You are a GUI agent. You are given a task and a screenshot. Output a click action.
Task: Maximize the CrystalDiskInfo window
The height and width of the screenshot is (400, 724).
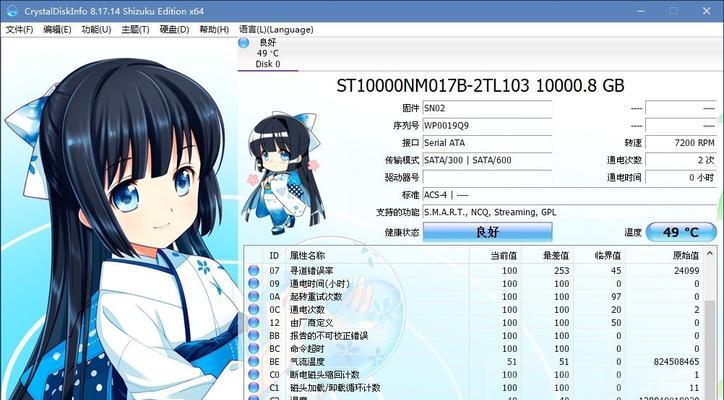(x=673, y=11)
